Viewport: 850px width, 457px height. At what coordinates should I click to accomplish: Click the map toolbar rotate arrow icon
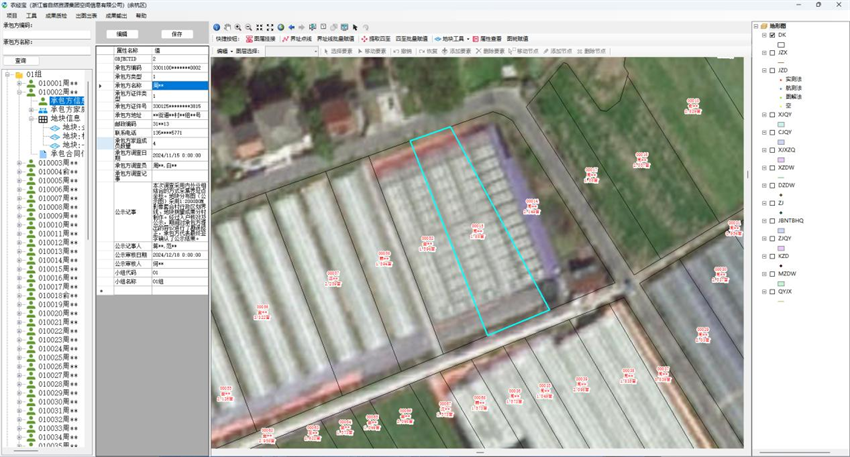click(366, 27)
